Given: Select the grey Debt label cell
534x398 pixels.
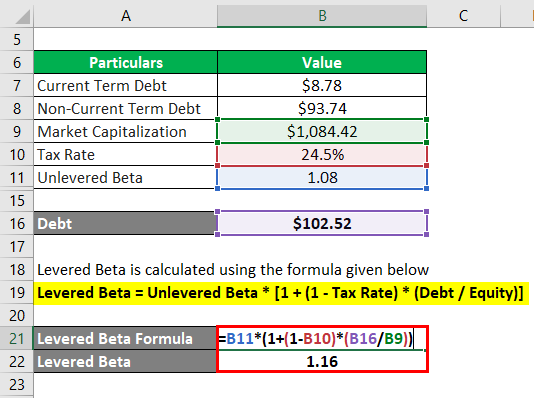Looking at the screenshot, I should 125,224.
